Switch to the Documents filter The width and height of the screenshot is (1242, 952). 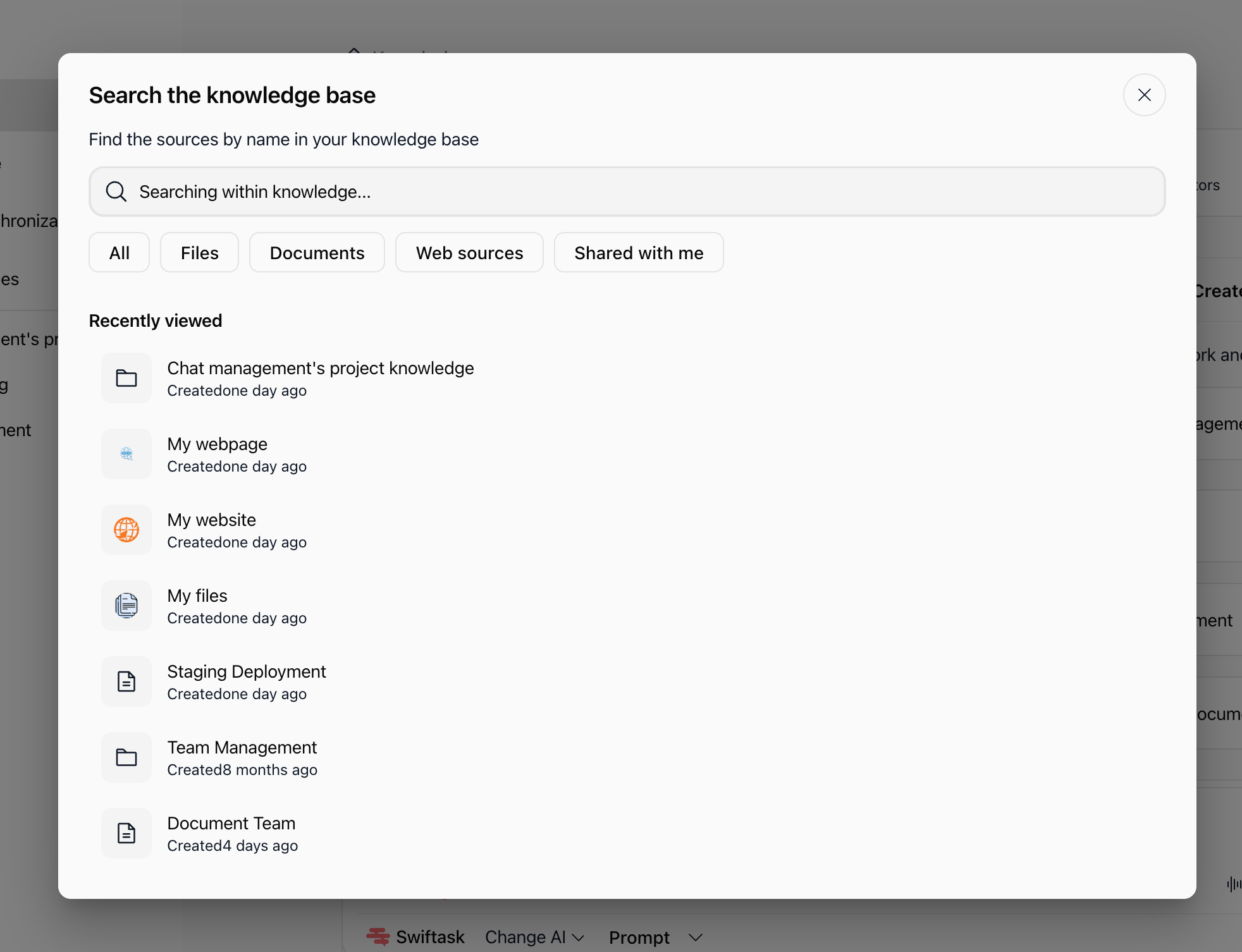(x=317, y=252)
